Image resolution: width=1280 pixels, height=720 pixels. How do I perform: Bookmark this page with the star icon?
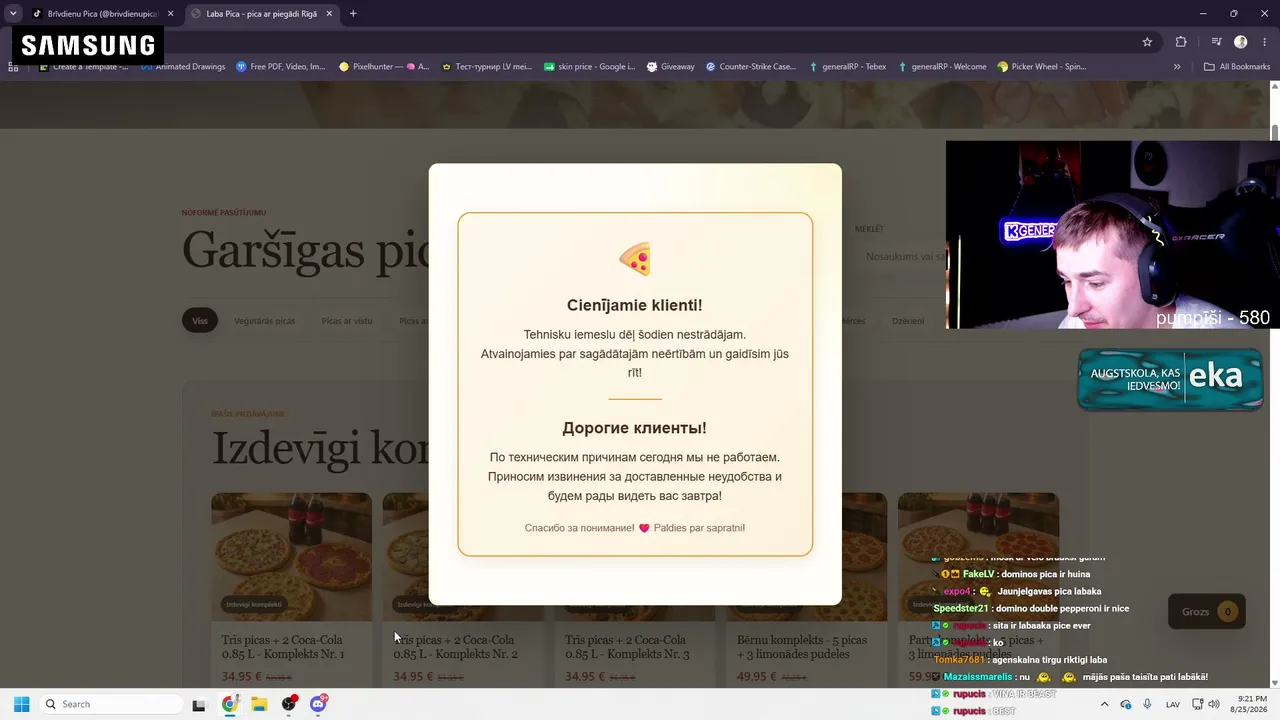pyautogui.click(x=1147, y=42)
